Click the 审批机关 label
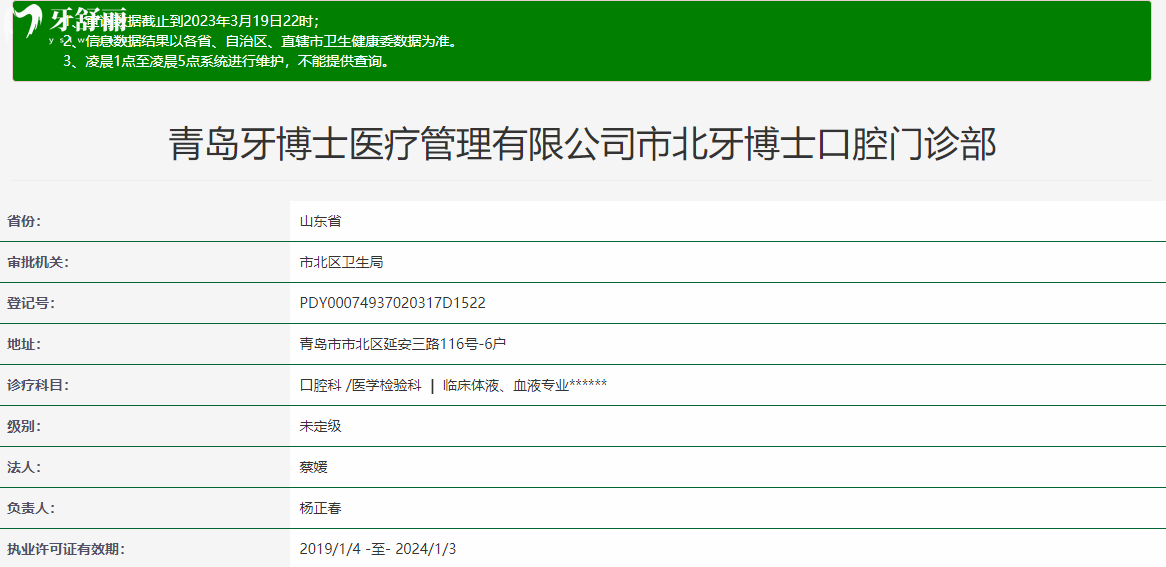The width and height of the screenshot is (1166, 567). point(37,262)
